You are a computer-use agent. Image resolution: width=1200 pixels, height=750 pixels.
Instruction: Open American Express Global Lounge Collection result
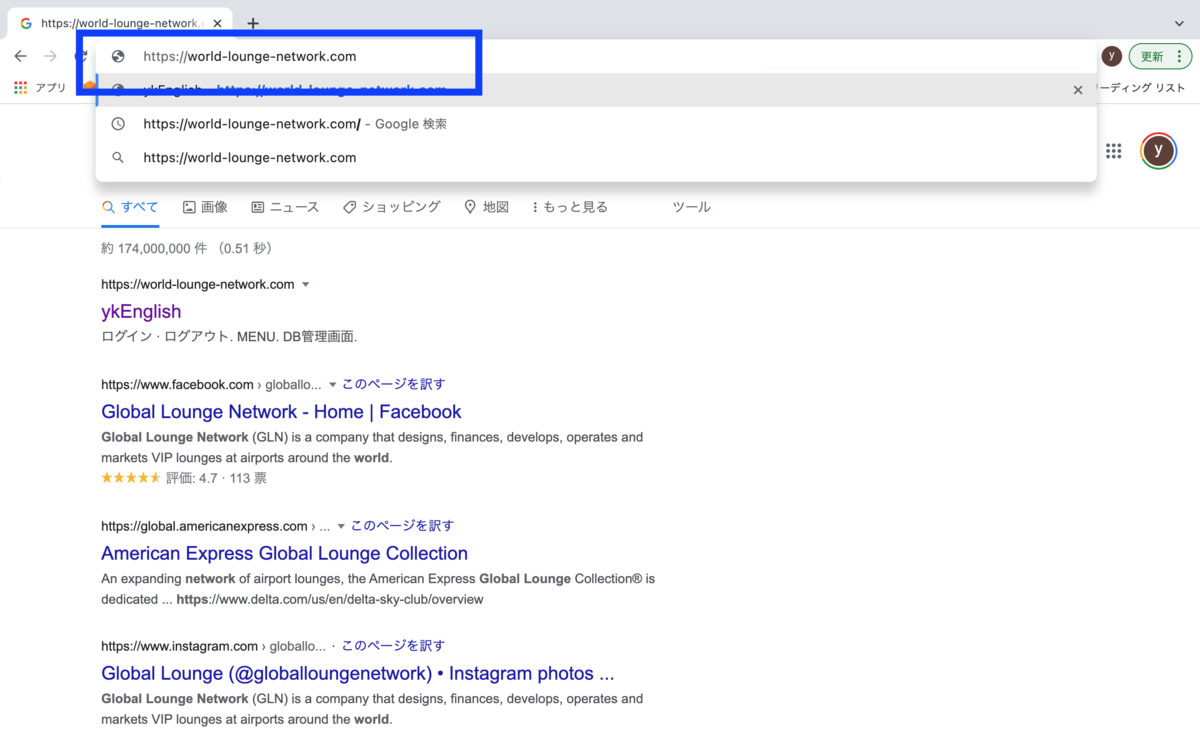tap(284, 554)
